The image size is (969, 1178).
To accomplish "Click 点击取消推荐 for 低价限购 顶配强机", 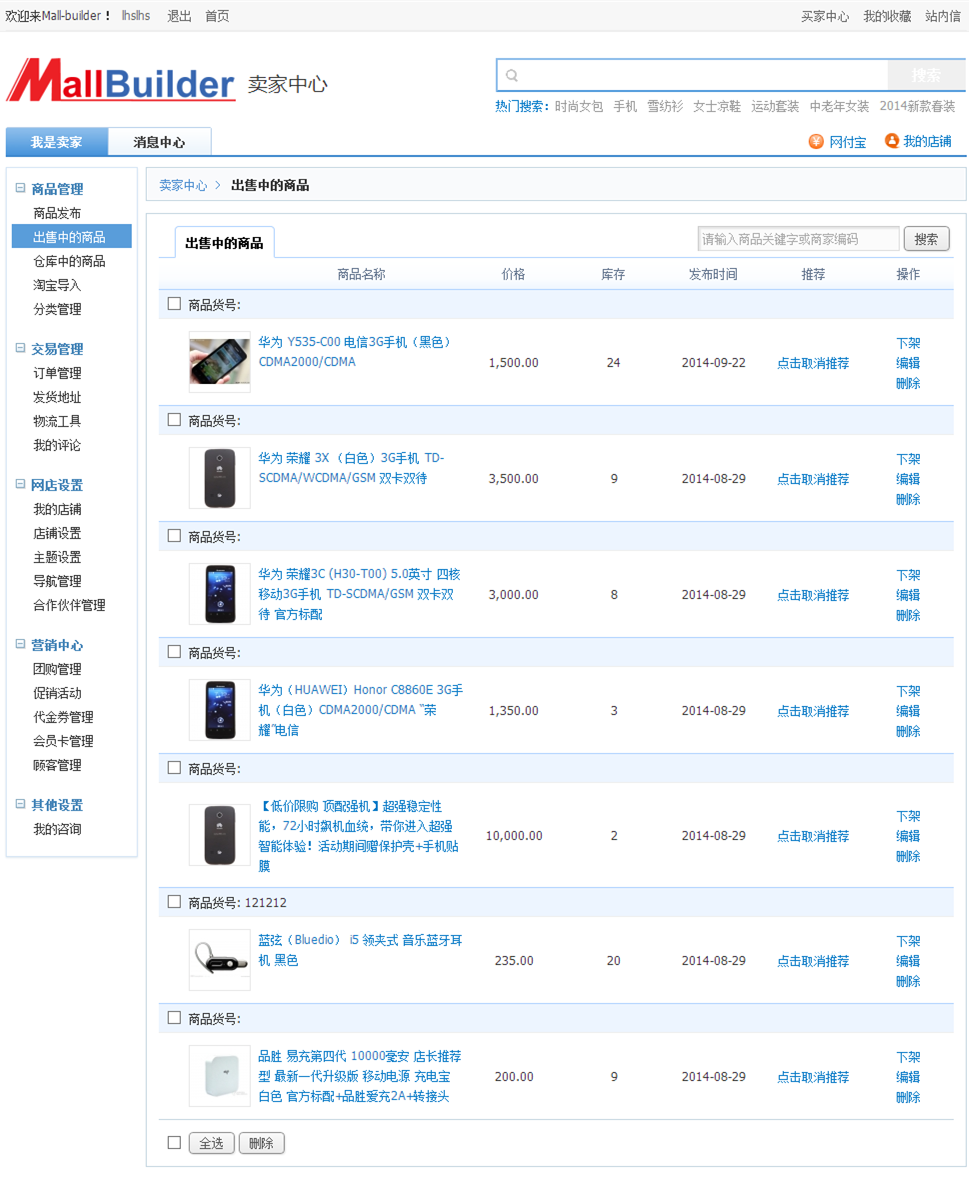I will (813, 836).
